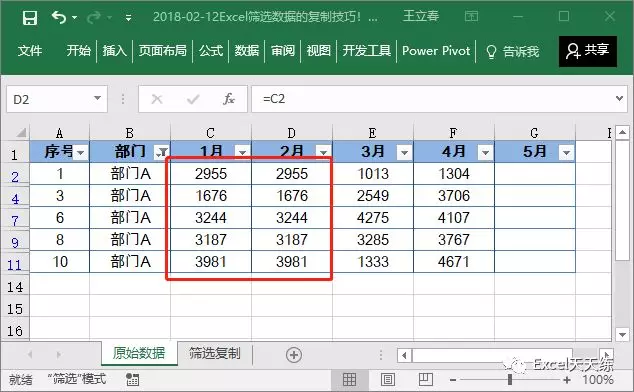Click the Enter checkmark formula bar icon
This screenshot has height=392, width=634.
coord(193,99)
